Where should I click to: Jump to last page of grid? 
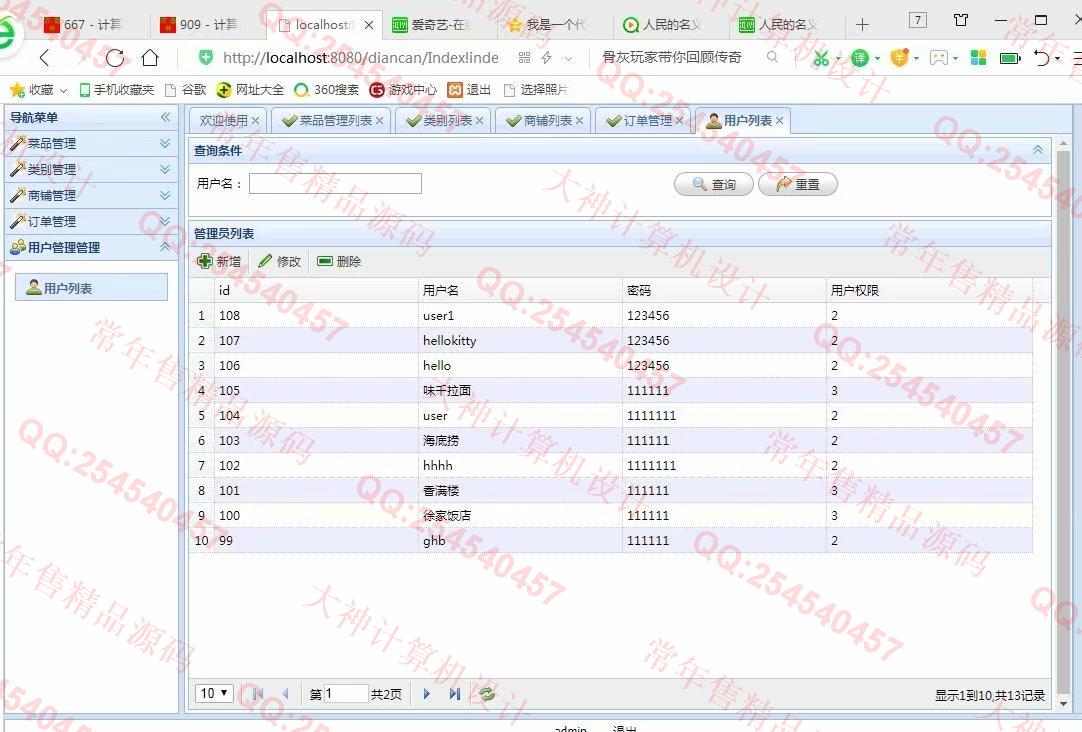click(x=455, y=694)
